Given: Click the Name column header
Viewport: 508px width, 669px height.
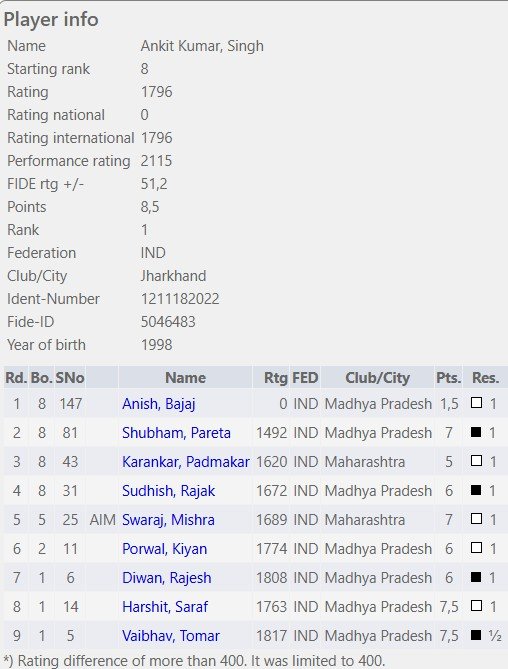Looking at the screenshot, I should tap(185, 378).
